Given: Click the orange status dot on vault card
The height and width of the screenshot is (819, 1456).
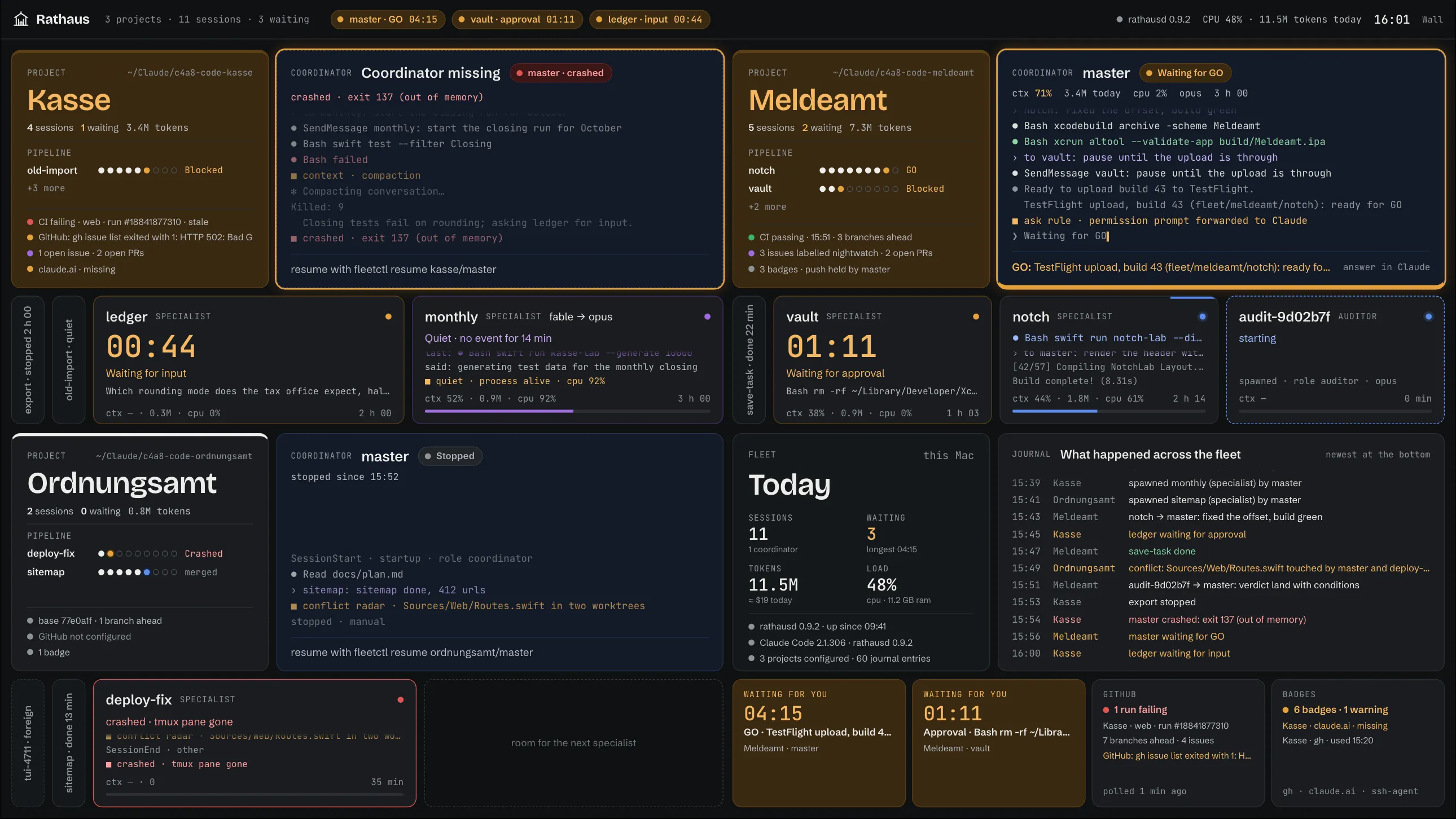Looking at the screenshot, I should pos(976,317).
